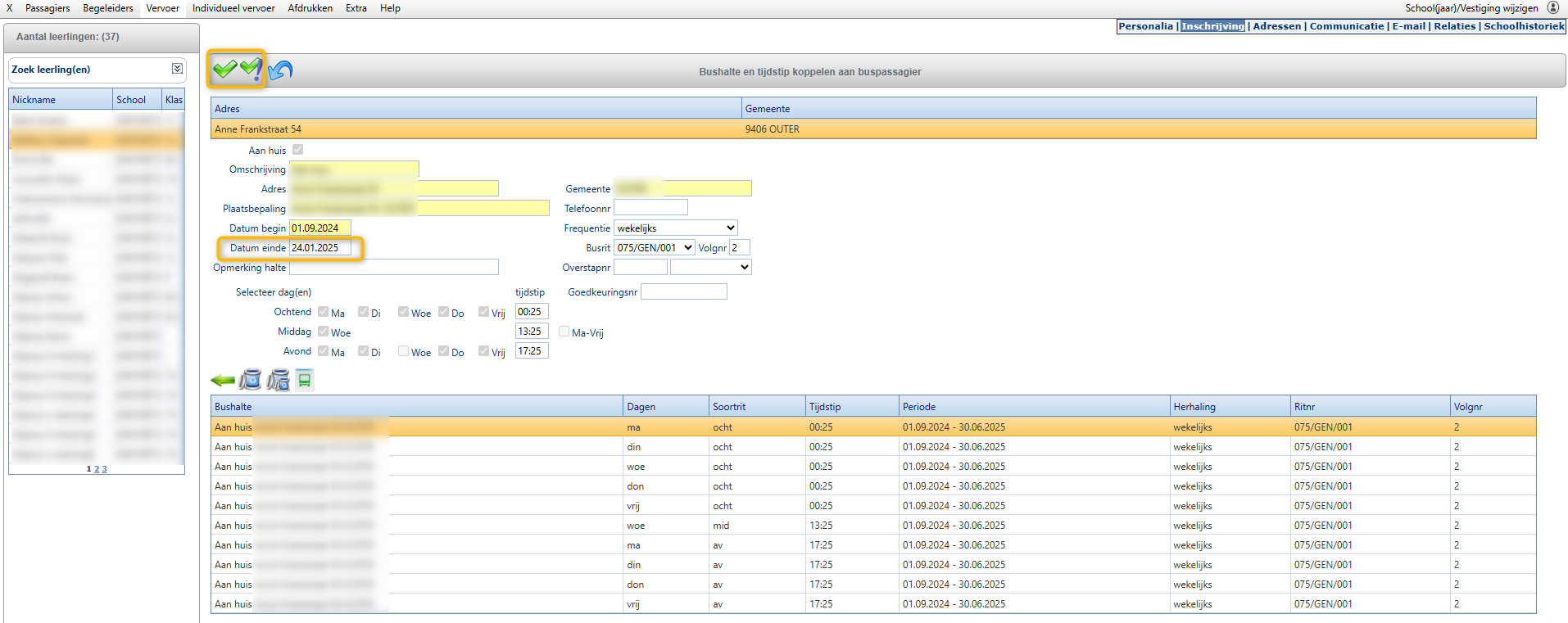1568x623 pixels.
Task: Toggle Avond Vrij checkbox
Action: 484,351
